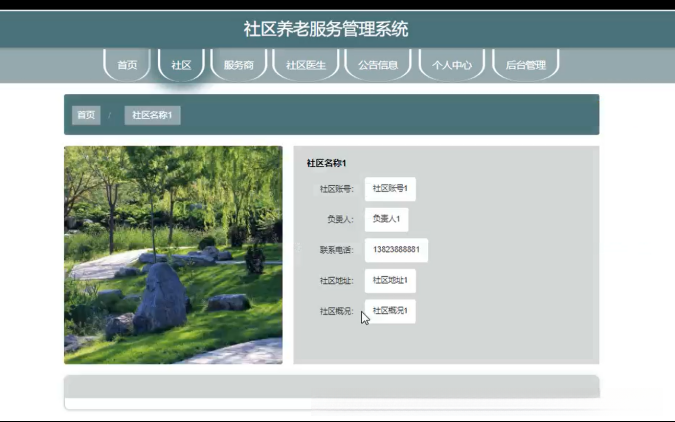Click the 负责人: label
Image resolution: width=675 pixels, height=422 pixels.
341,220
